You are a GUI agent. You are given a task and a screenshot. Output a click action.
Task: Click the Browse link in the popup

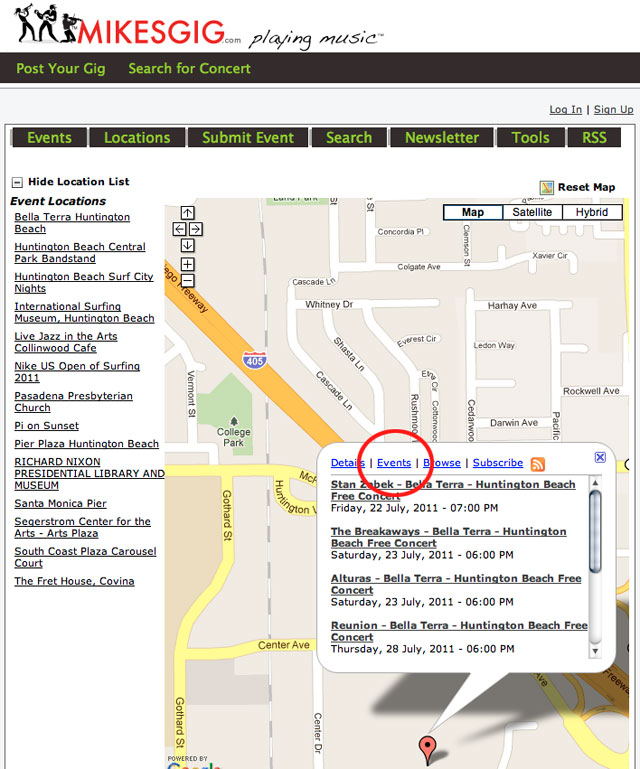coord(442,463)
